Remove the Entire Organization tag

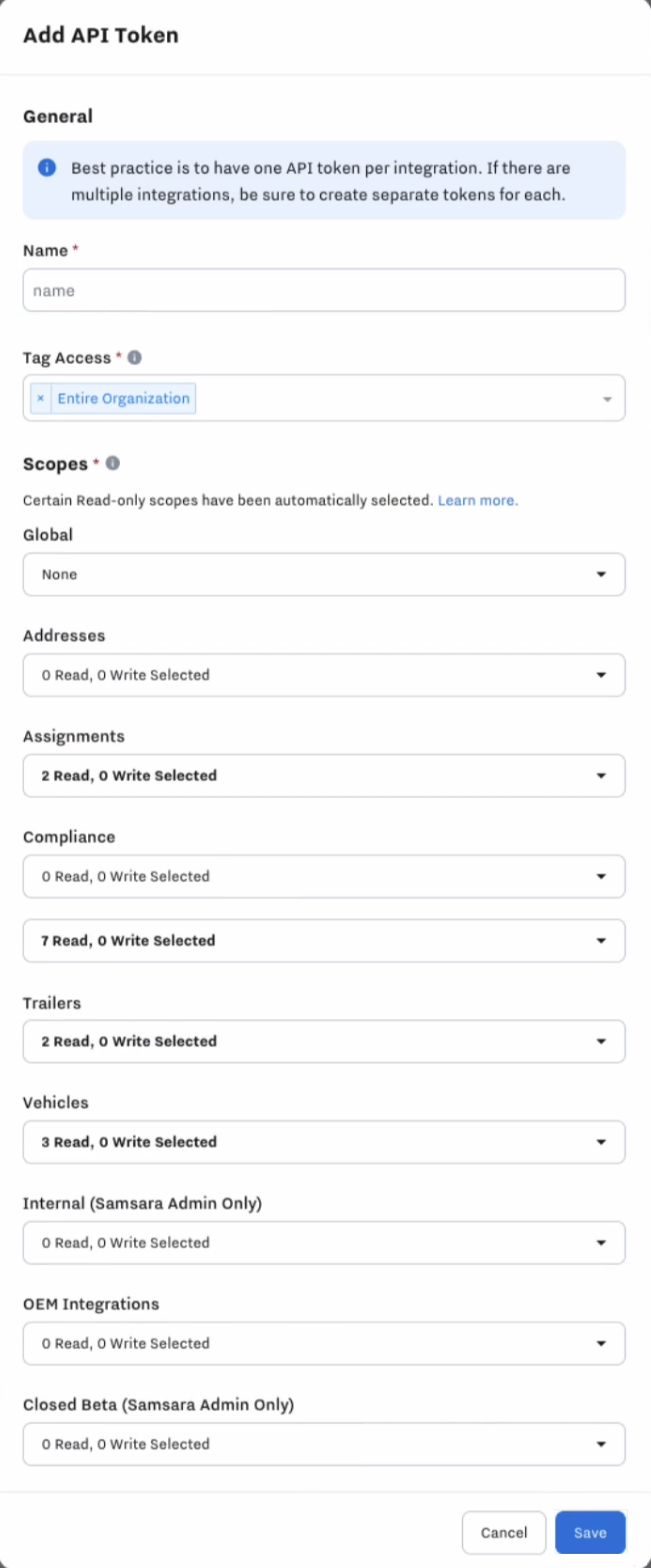[x=40, y=398]
